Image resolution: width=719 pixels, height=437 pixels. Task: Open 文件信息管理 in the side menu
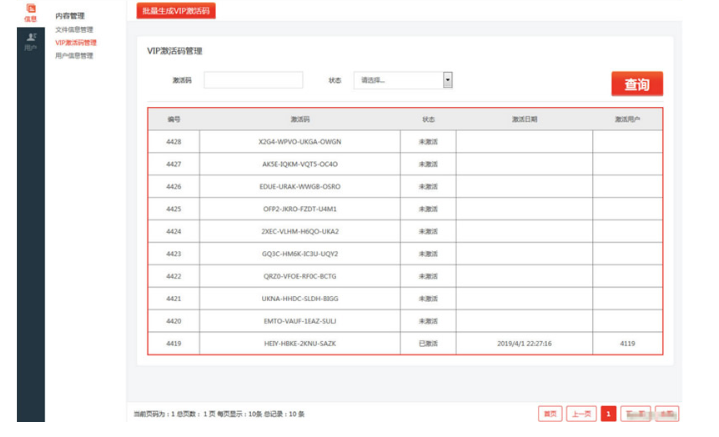[75, 30]
